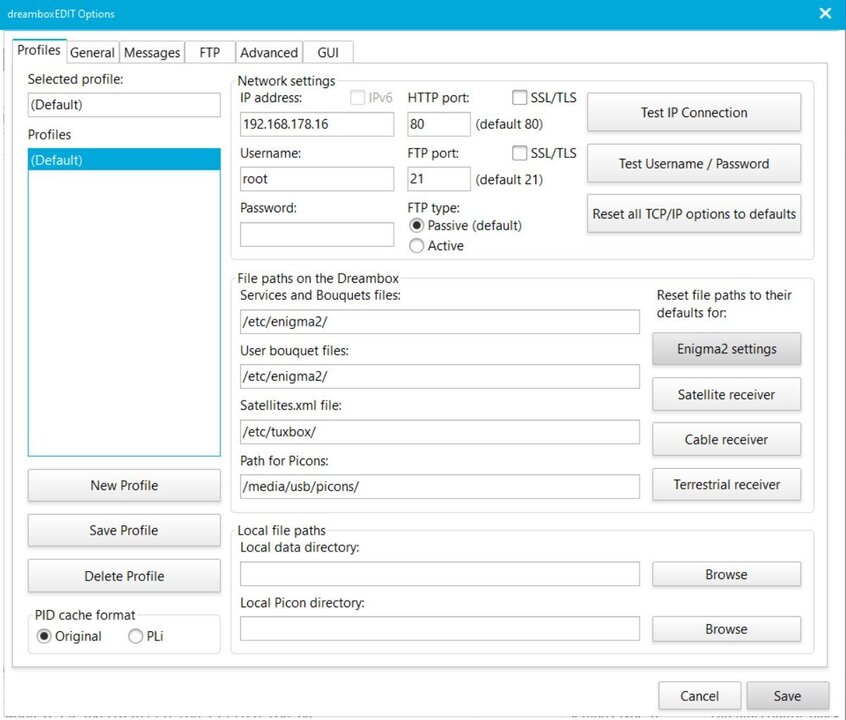
Task: Open the GUI options tab
Action: coord(328,52)
